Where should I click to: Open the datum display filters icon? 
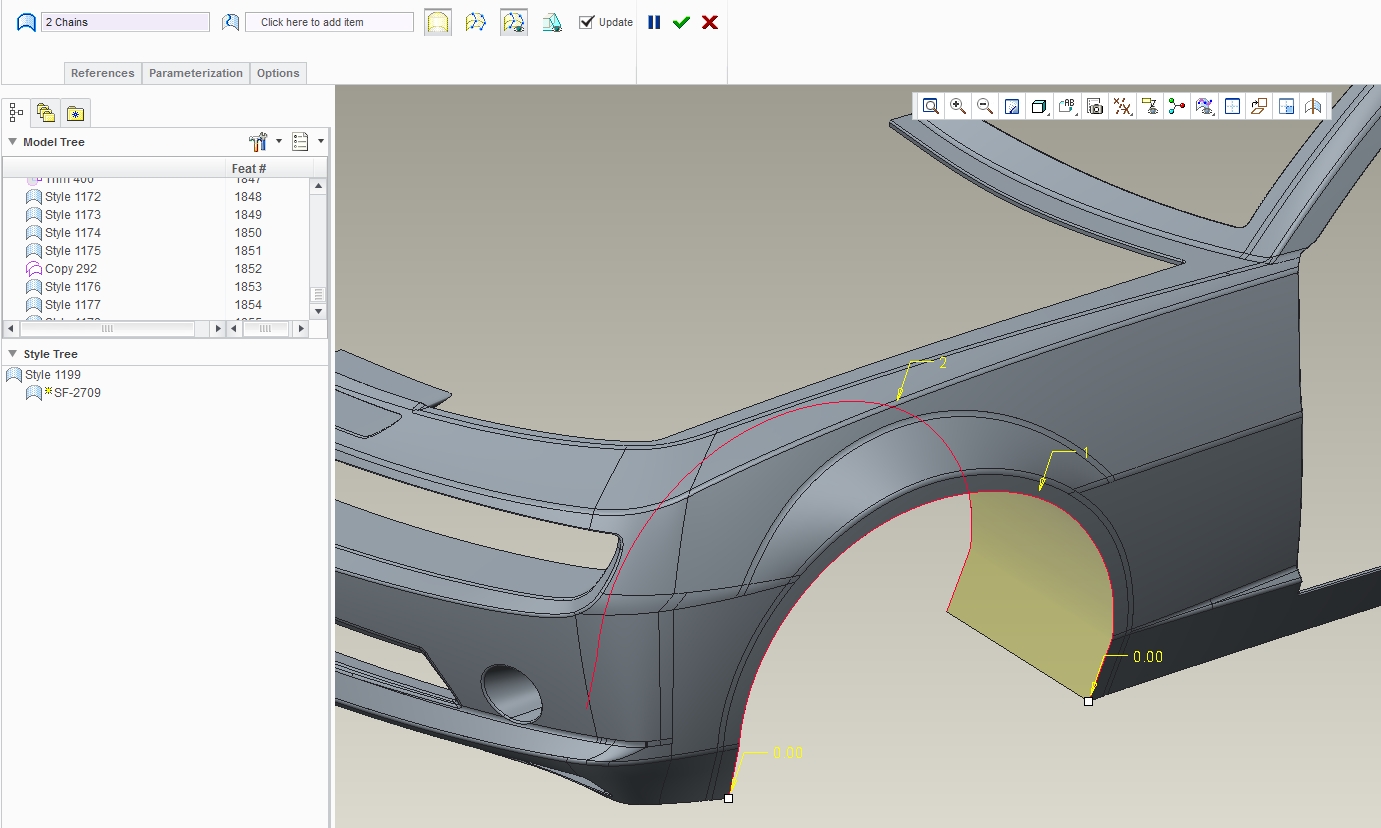click(1123, 106)
